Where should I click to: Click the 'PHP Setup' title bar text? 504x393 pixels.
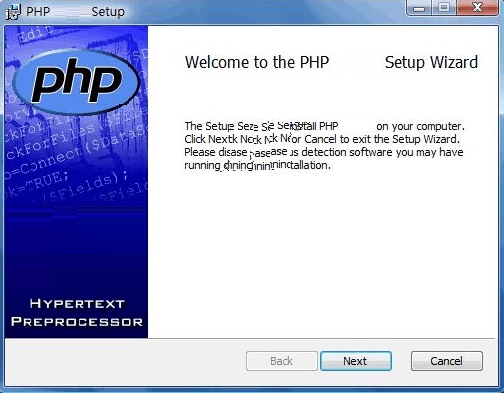point(76,12)
